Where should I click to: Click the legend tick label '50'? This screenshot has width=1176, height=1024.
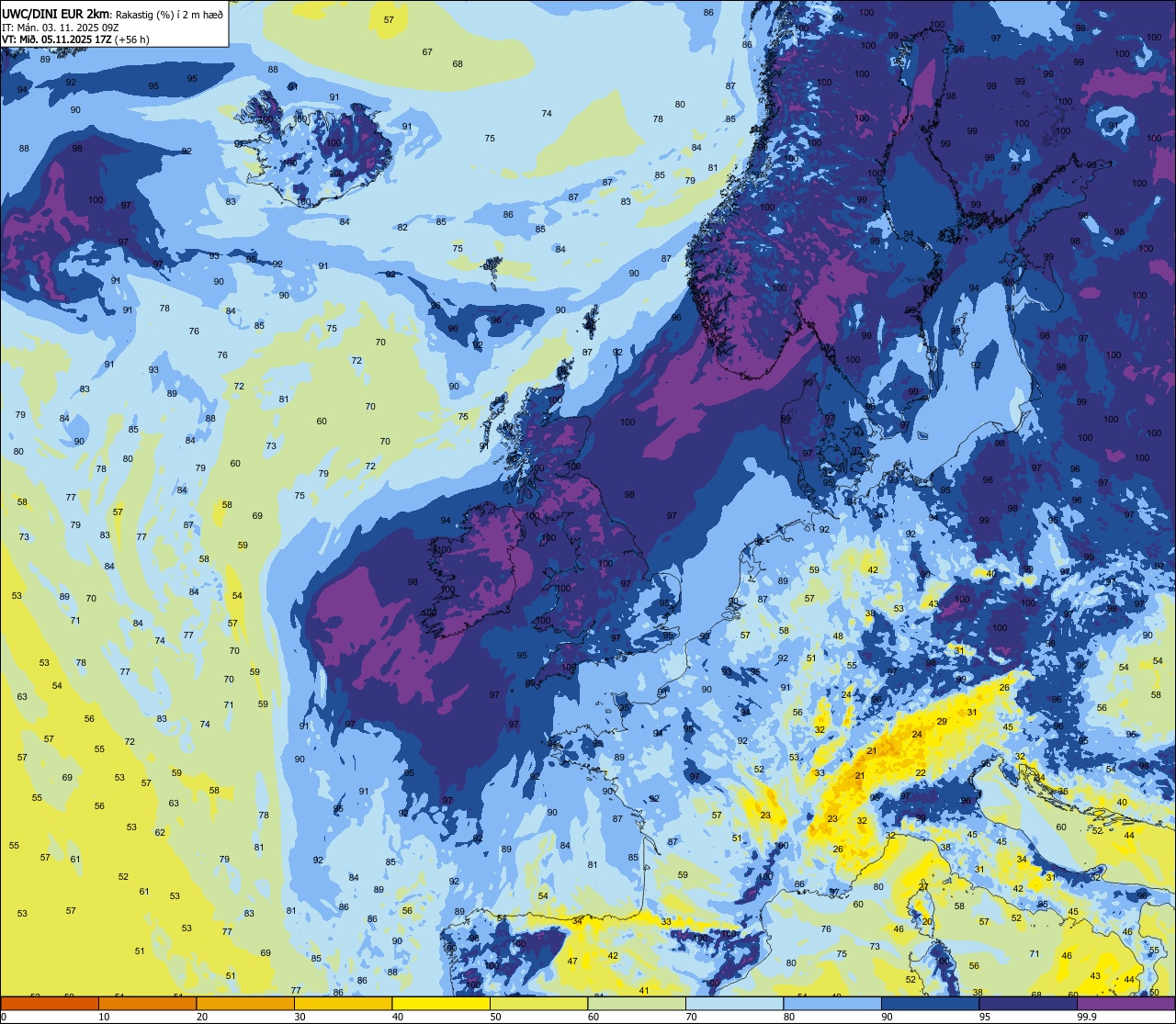495,1017
